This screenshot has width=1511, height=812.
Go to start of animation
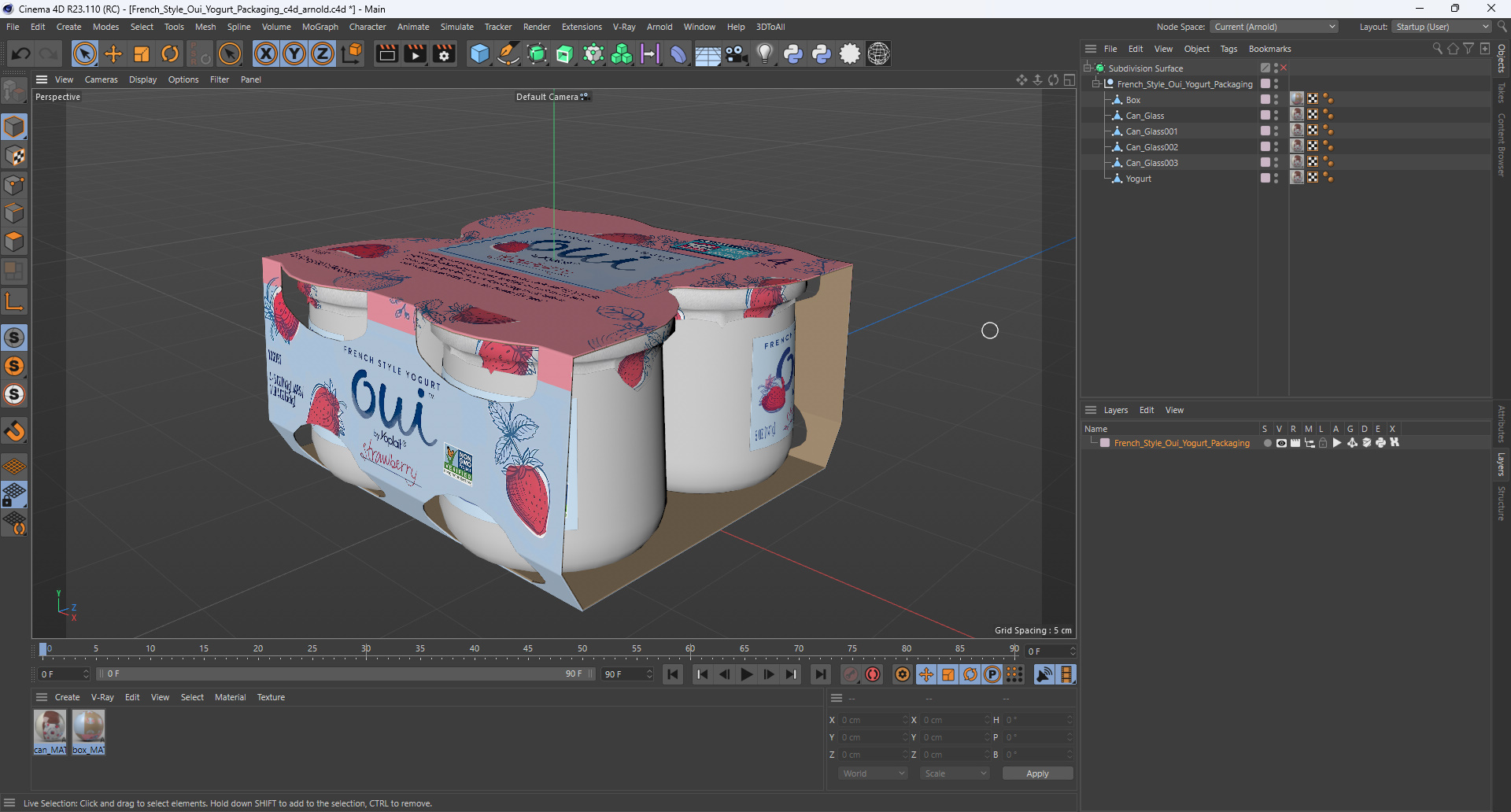[673, 674]
